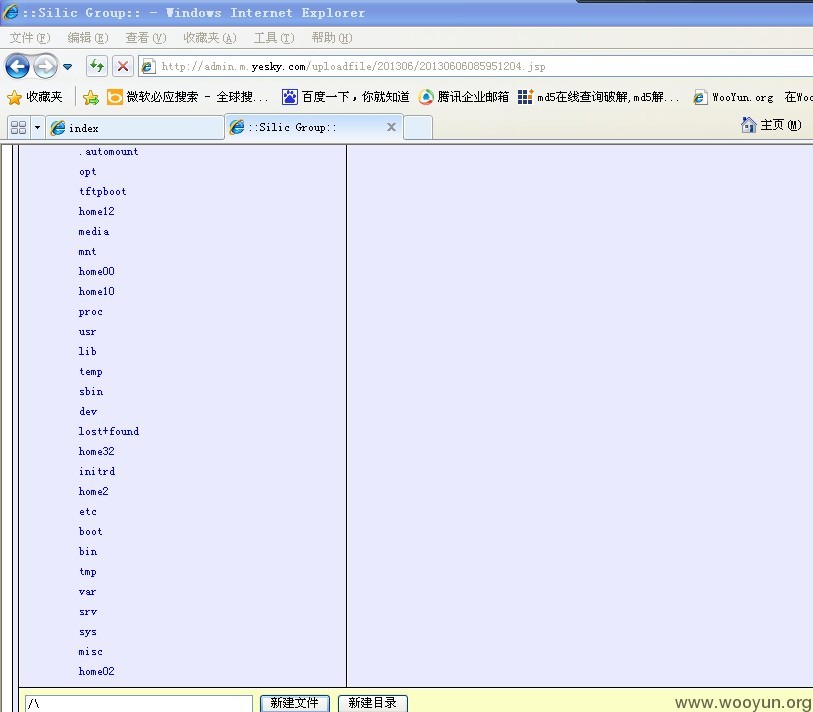Click the Home page house icon
813x712 pixels.
748,124
